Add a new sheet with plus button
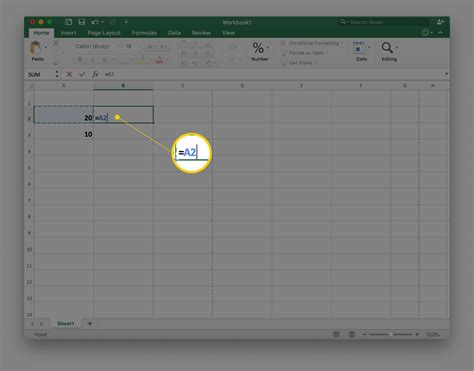The width and height of the screenshot is (474, 371). (x=90, y=323)
